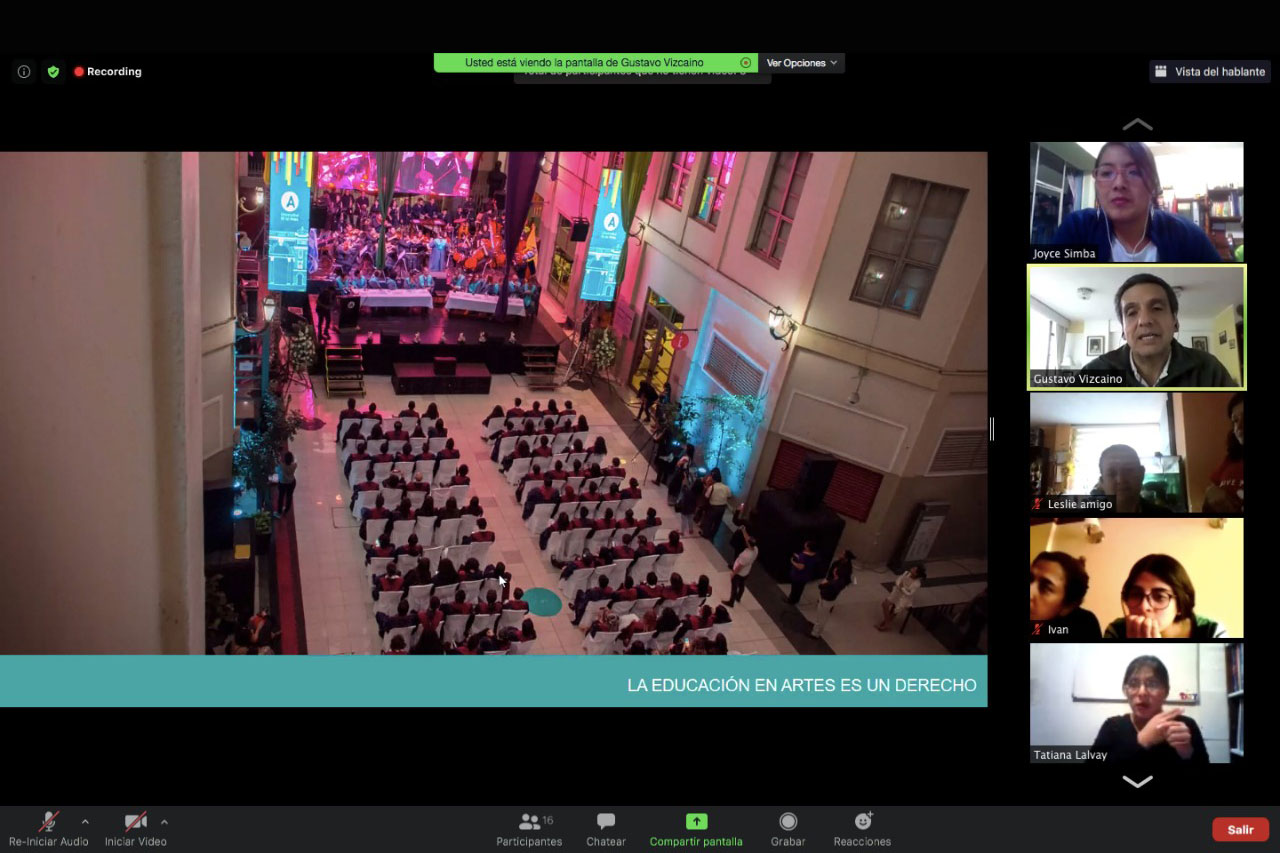Click the grid icon in Vista del hablante

point(1161,72)
